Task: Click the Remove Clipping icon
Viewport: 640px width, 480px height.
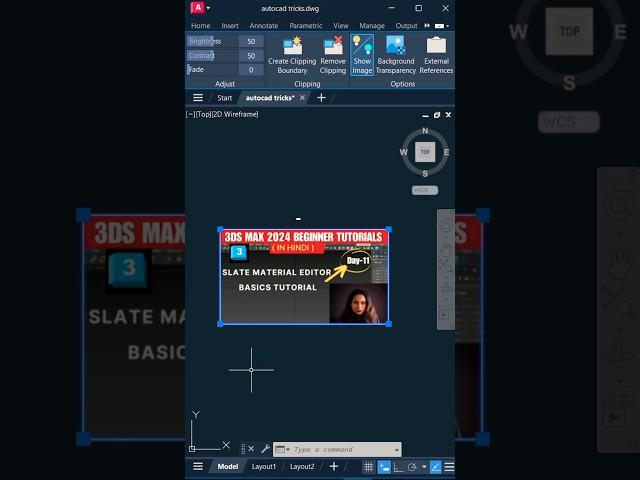Action: point(333,55)
